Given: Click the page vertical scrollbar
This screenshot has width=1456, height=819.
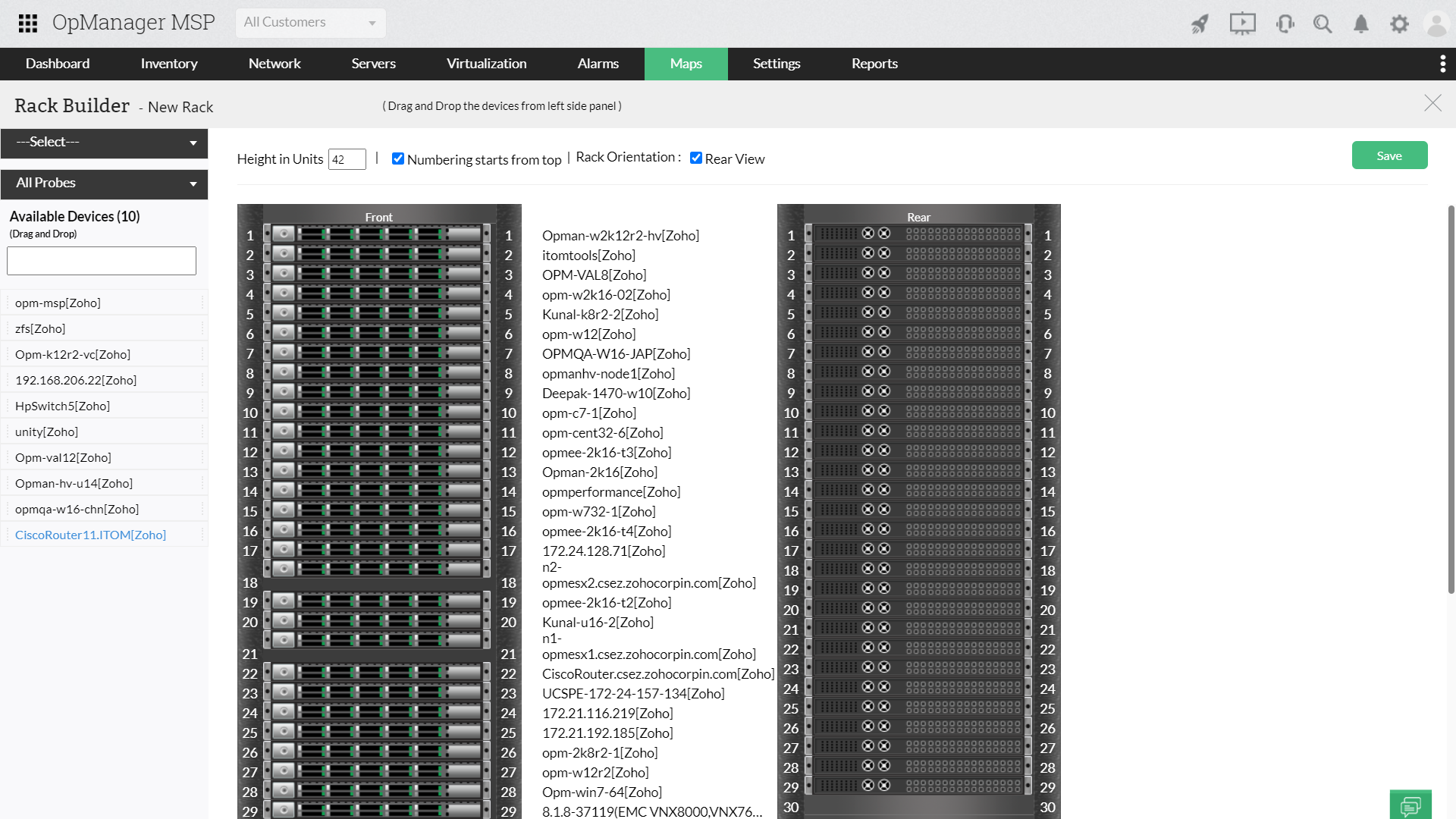Looking at the screenshot, I should [1451, 400].
